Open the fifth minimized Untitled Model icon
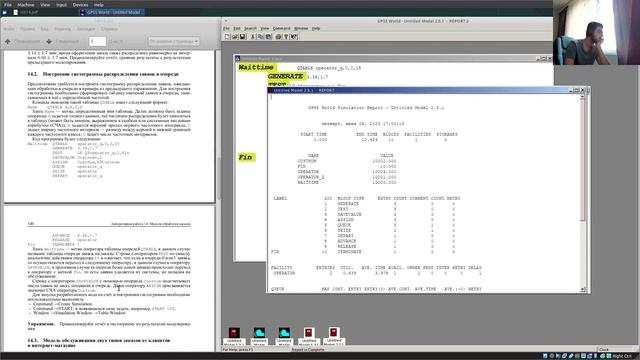The width and height of the screenshot is (640, 360). pos(334,336)
